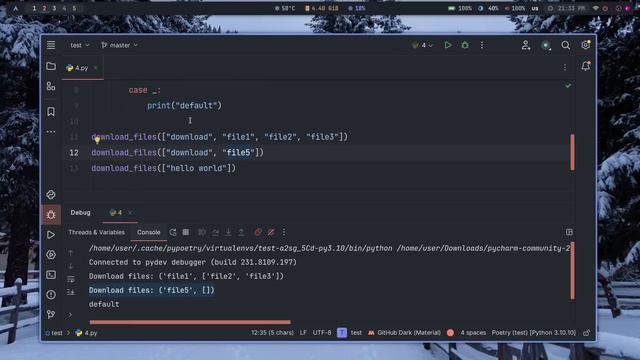This screenshot has height=360, width=640.
Task: Open IDE settings gear
Action: (x=586, y=45)
